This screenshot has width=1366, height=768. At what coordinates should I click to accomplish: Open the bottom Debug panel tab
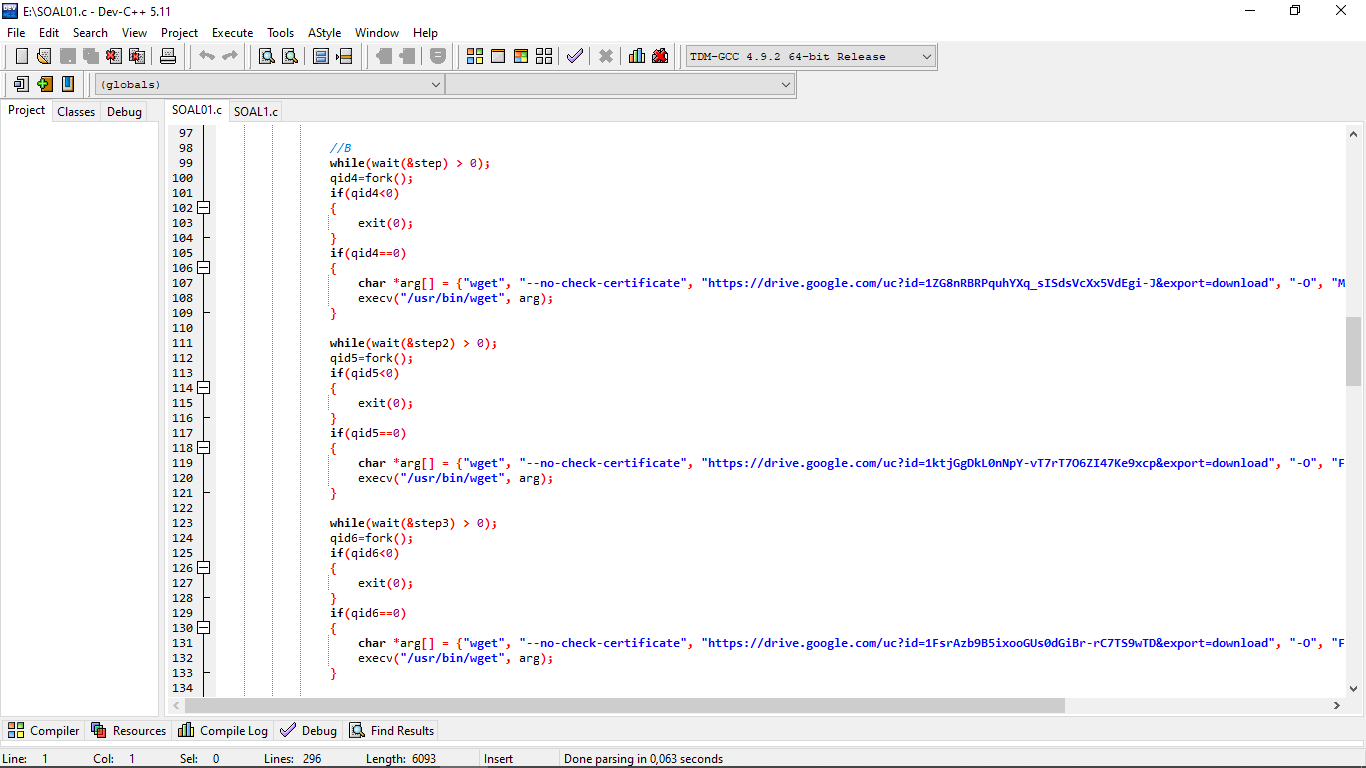coord(309,731)
